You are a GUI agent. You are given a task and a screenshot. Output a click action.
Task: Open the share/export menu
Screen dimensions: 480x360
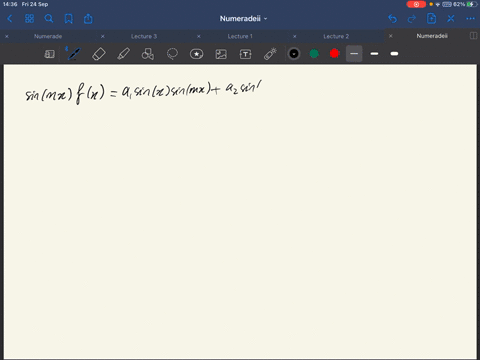[x=88, y=19]
